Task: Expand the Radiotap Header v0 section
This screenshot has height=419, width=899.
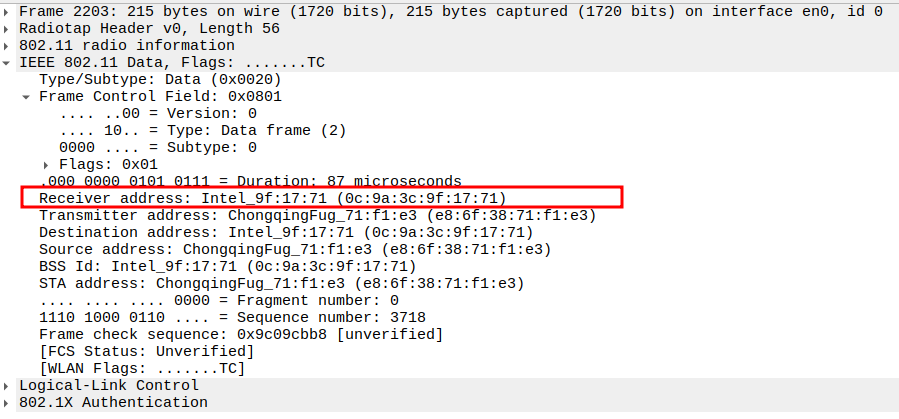Action: coord(7,28)
